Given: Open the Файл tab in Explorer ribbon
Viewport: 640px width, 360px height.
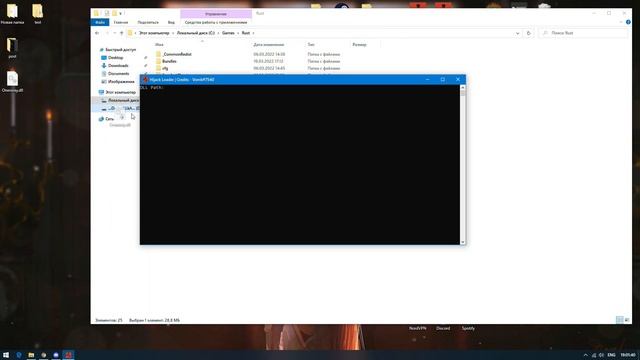Looking at the screenshot, I should 100,22.
